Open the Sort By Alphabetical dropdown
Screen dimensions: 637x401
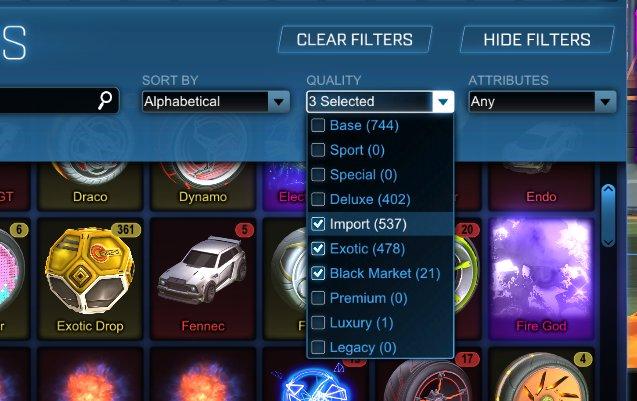(216, 102)
